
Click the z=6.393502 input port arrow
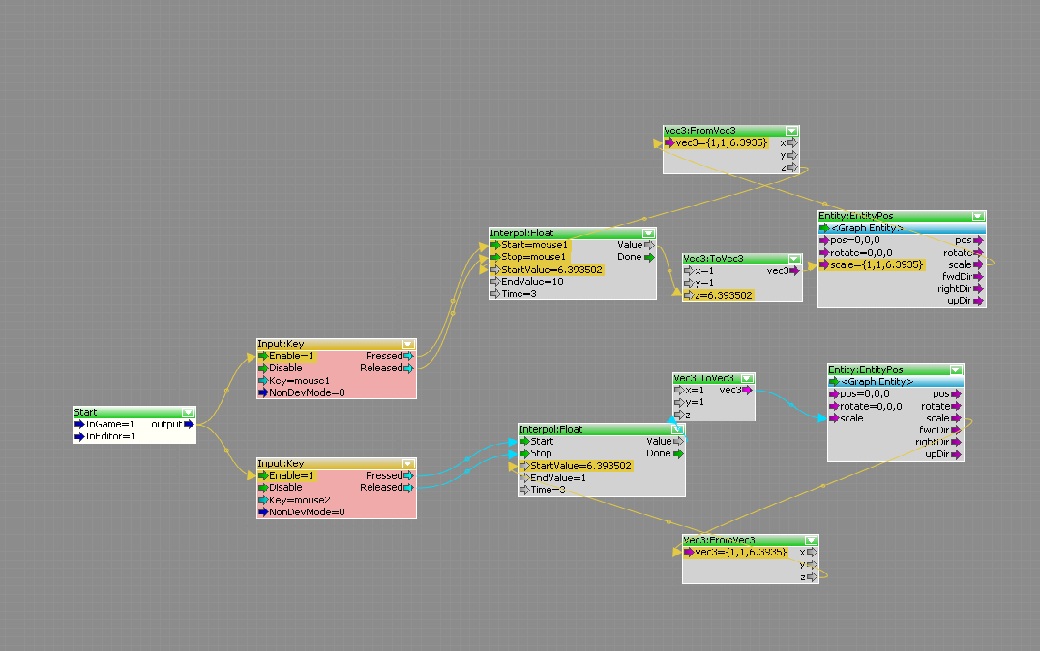688,296
